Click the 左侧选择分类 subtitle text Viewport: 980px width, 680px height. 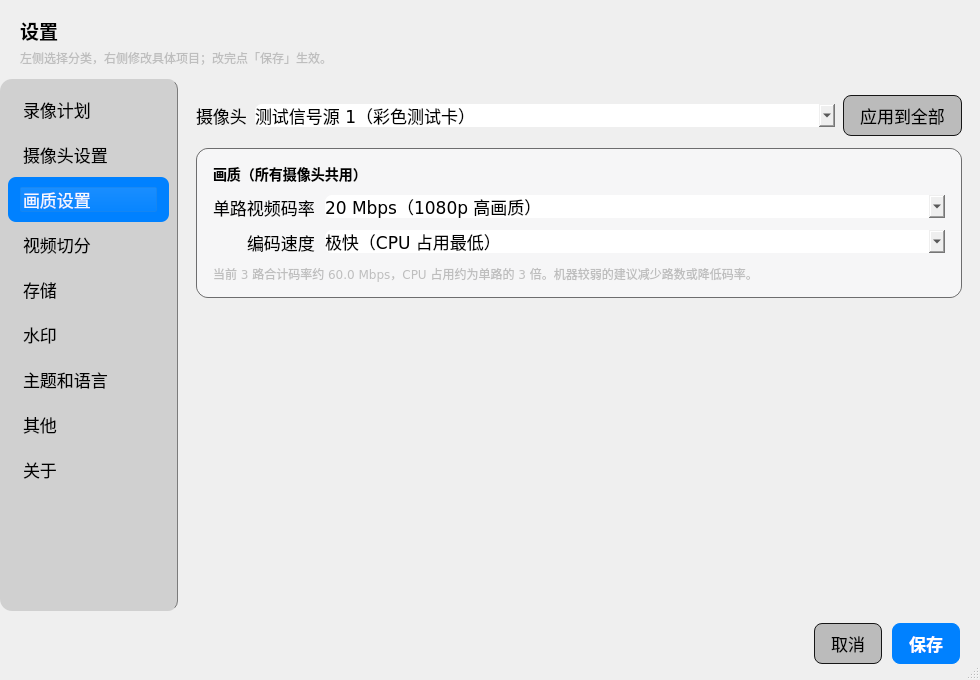click(173, 58)
